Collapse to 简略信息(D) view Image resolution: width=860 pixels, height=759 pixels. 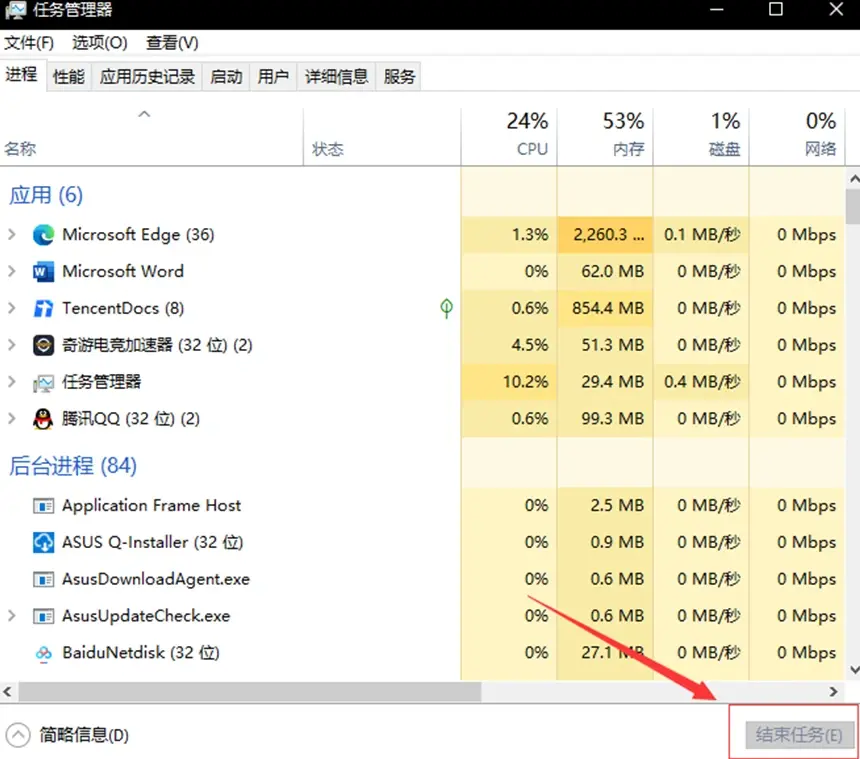tap(67, 735)
